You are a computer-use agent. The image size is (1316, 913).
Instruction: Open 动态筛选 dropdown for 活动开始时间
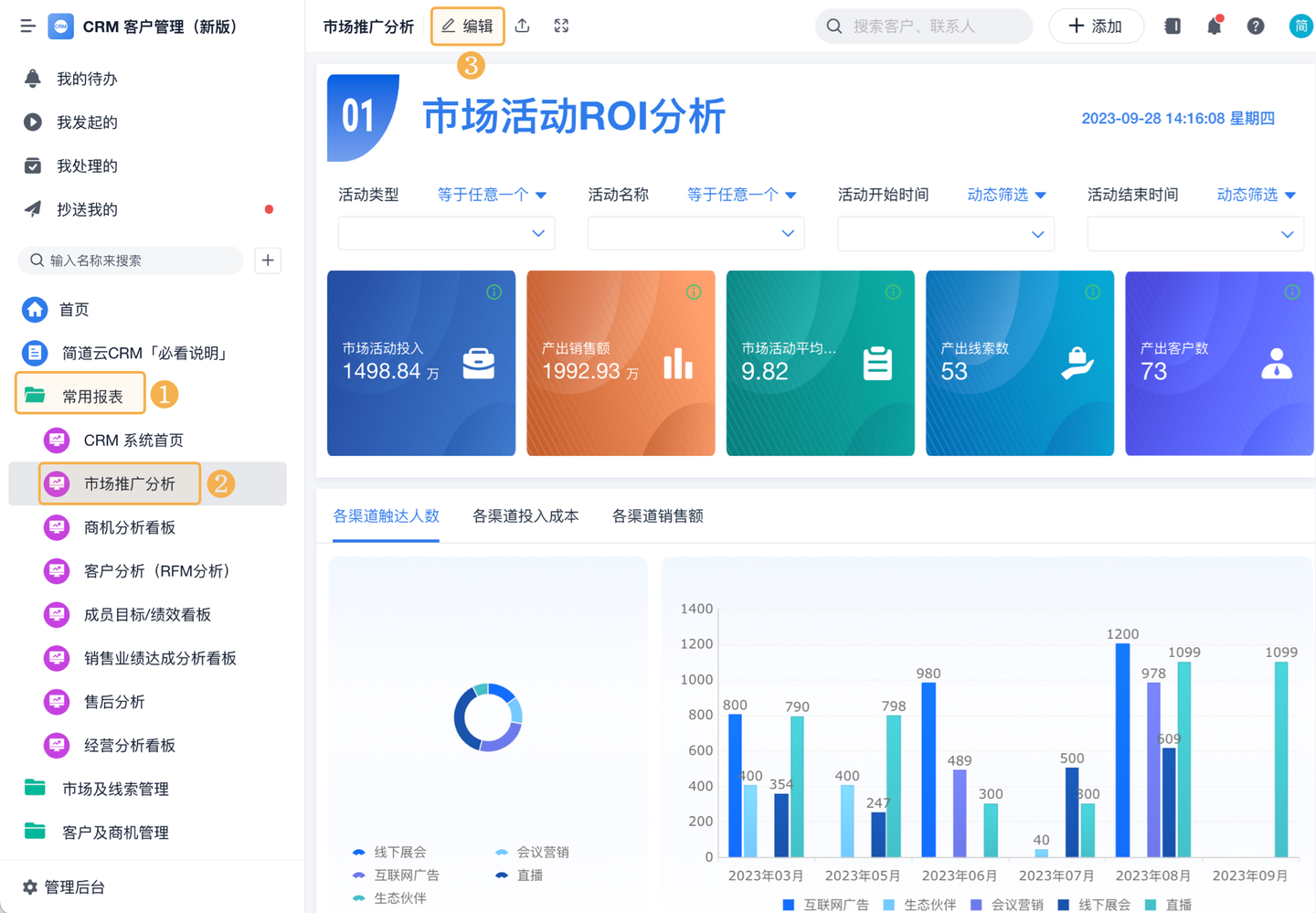1005,194
